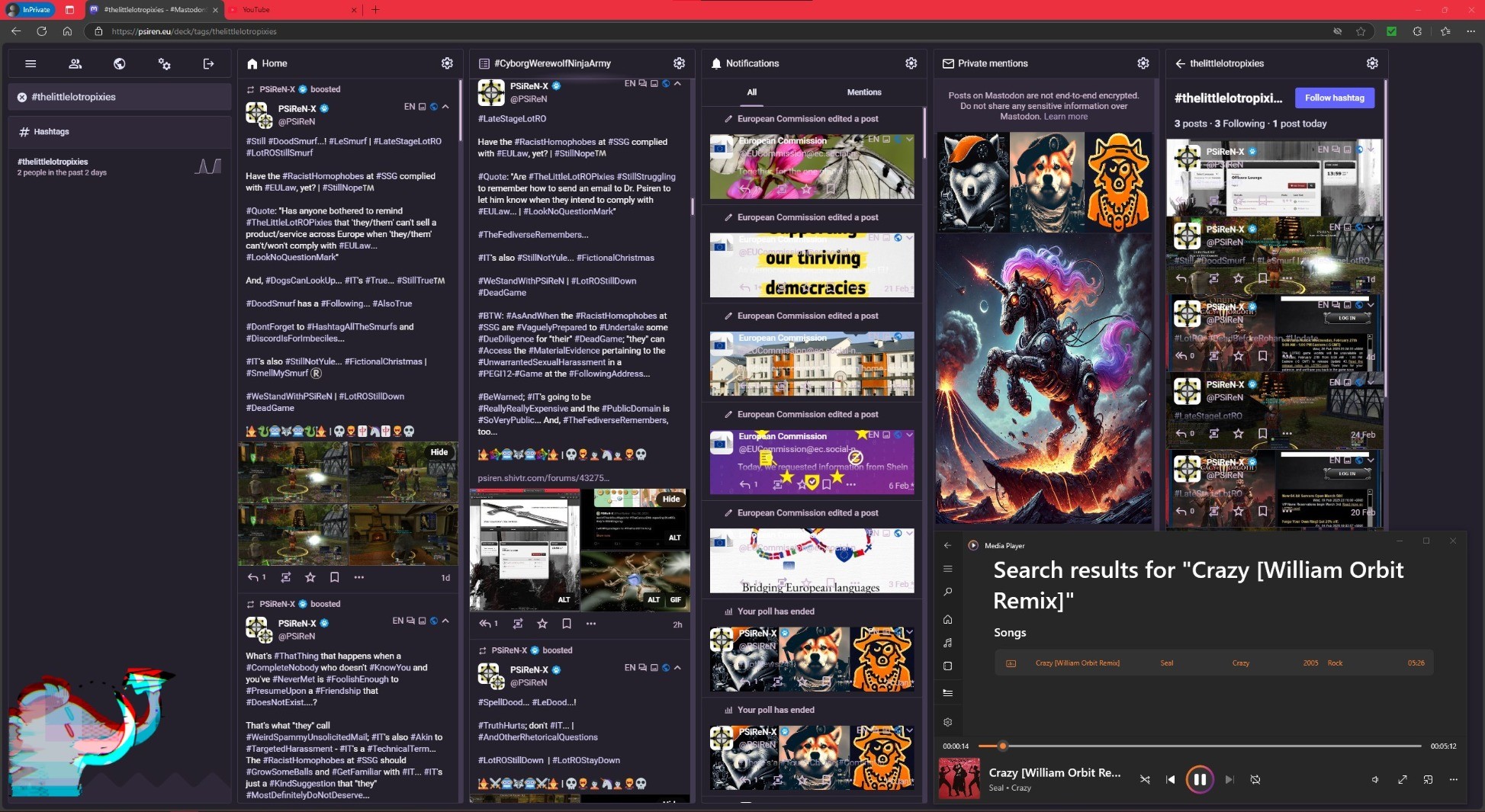Open Mastodon preferences gears icon
The width and height of the screenshot is (1485, 812).
[x=164, y=64]
